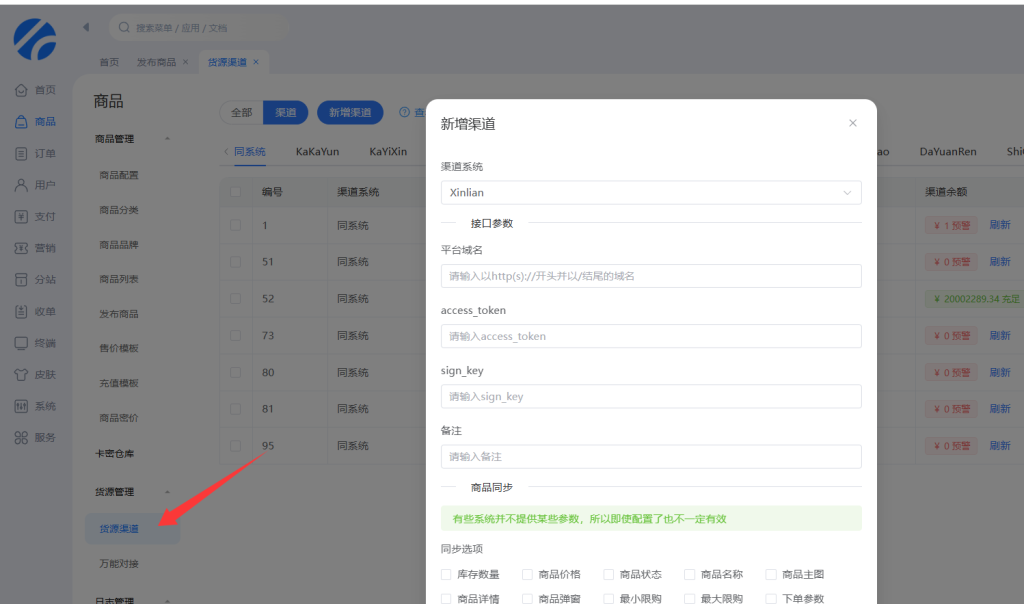Open the Payment section icon
Screen dimensions: 1024x604
(21, 216)
